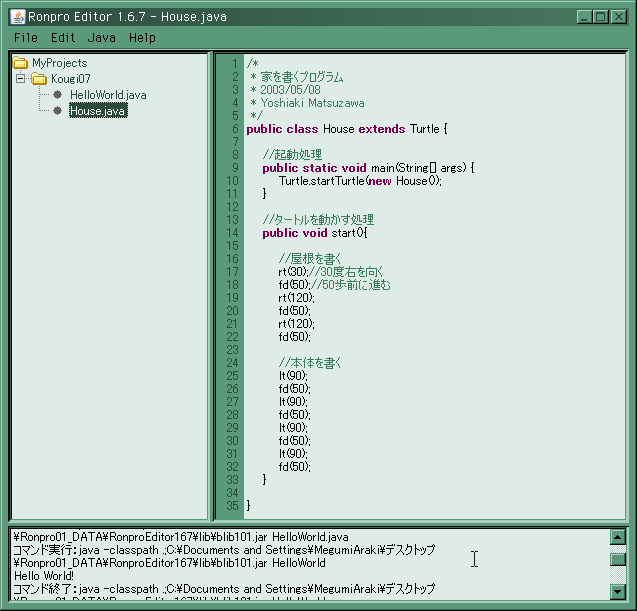The height and width of the screenshot is (611, 637).
Task: Select HelloWorld.java in the project tree
Action: pos(108,95)
